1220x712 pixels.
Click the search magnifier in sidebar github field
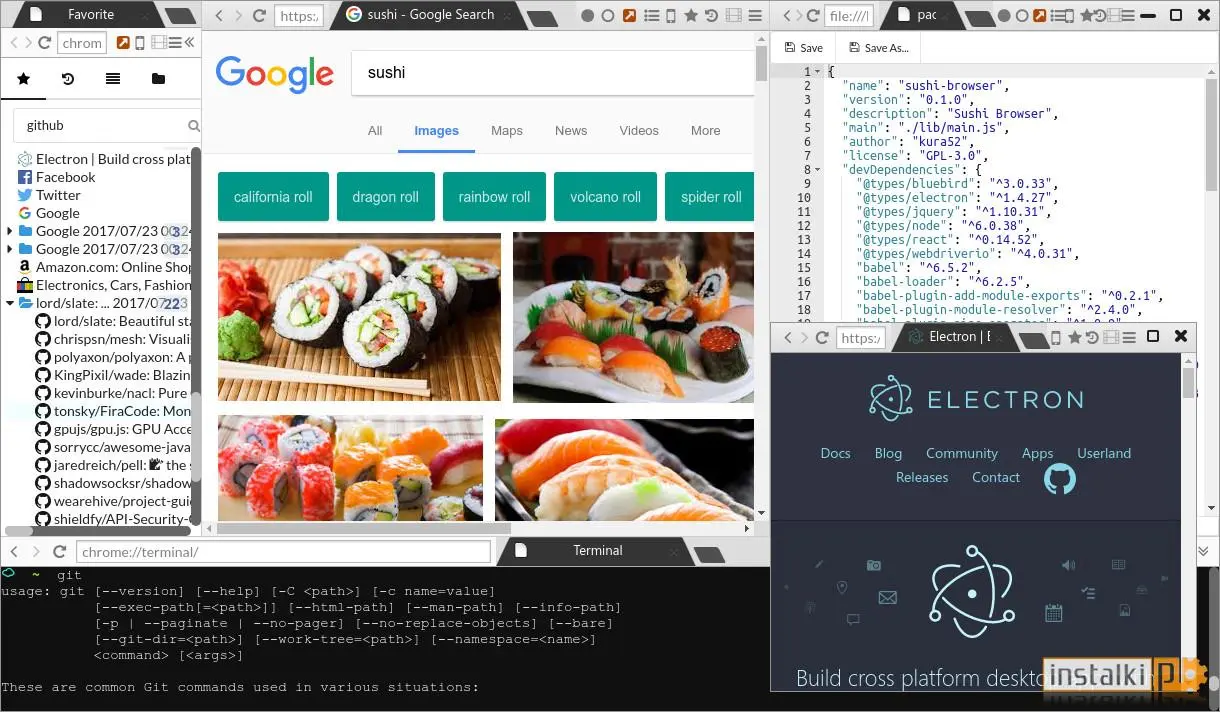click(x=194, y=126)
